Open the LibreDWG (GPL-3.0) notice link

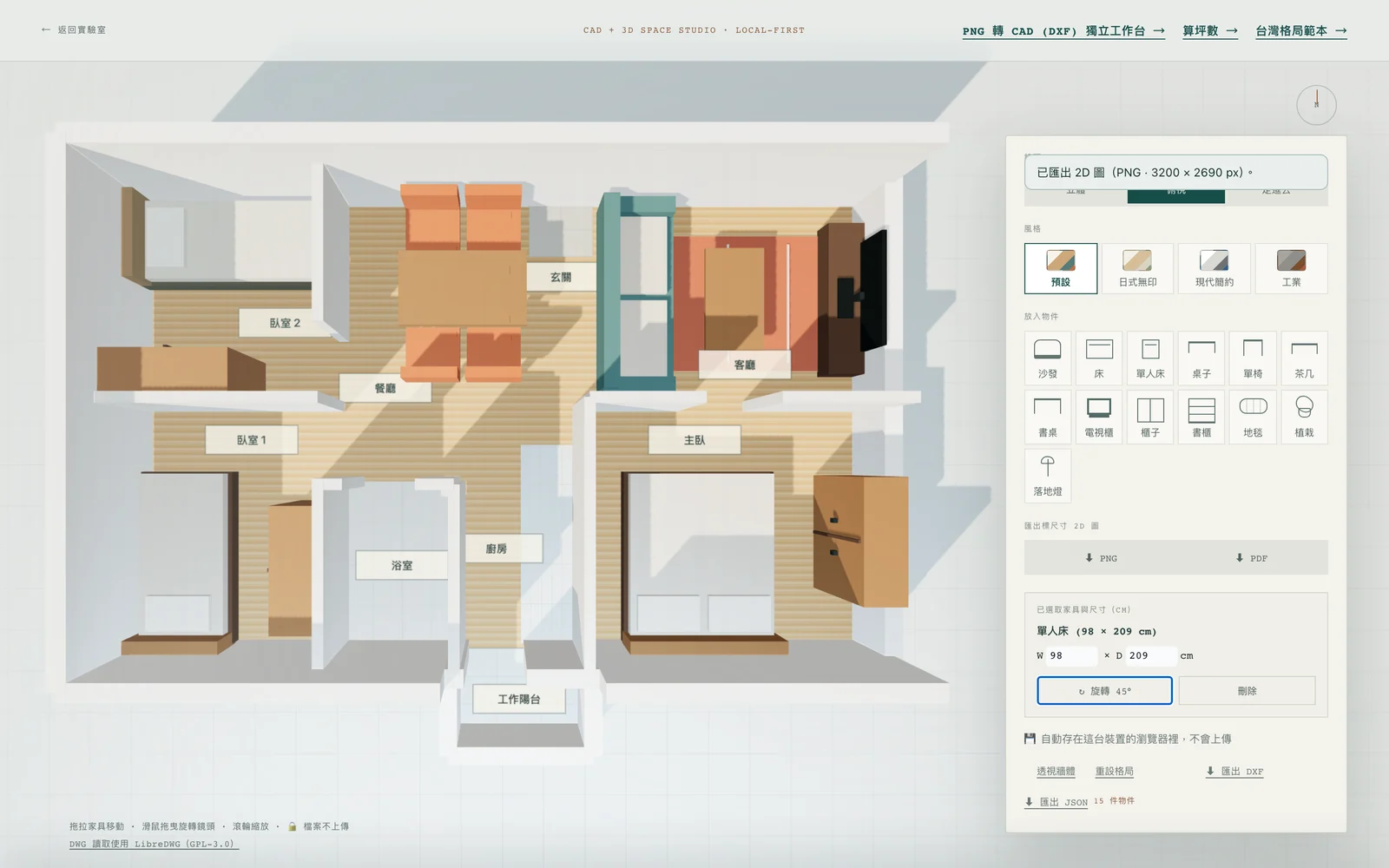(154, 844)
